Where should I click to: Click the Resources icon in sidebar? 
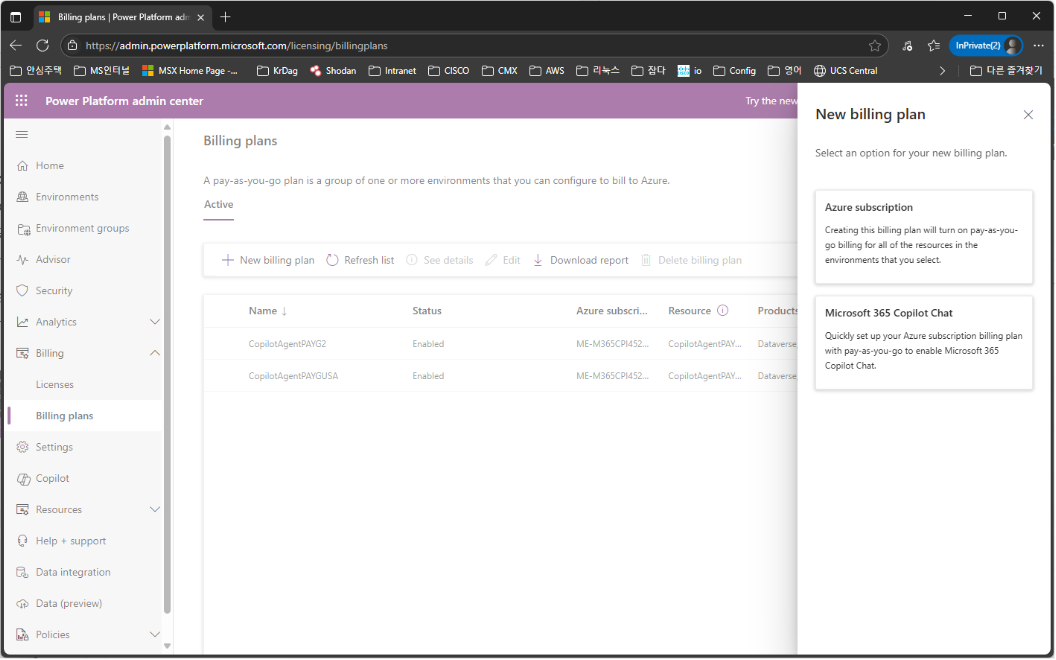(x=22, y=510)
